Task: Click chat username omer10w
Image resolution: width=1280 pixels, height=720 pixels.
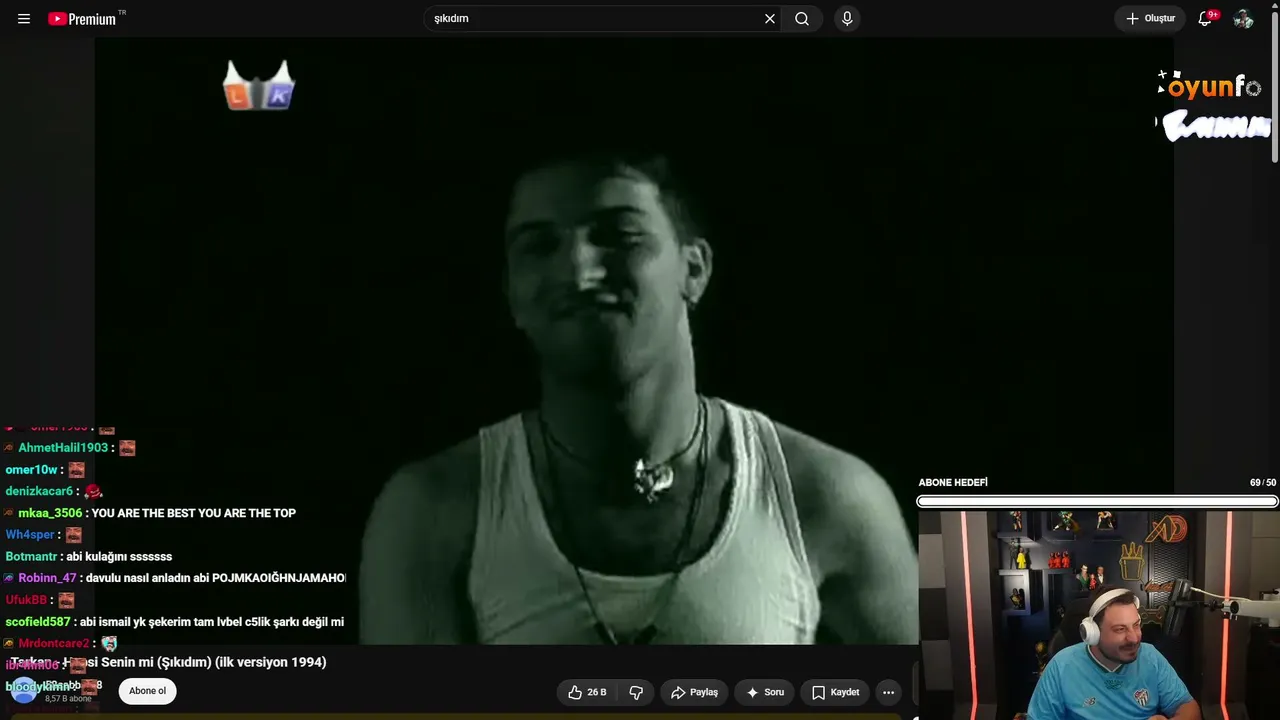Action: pos(31,470)
